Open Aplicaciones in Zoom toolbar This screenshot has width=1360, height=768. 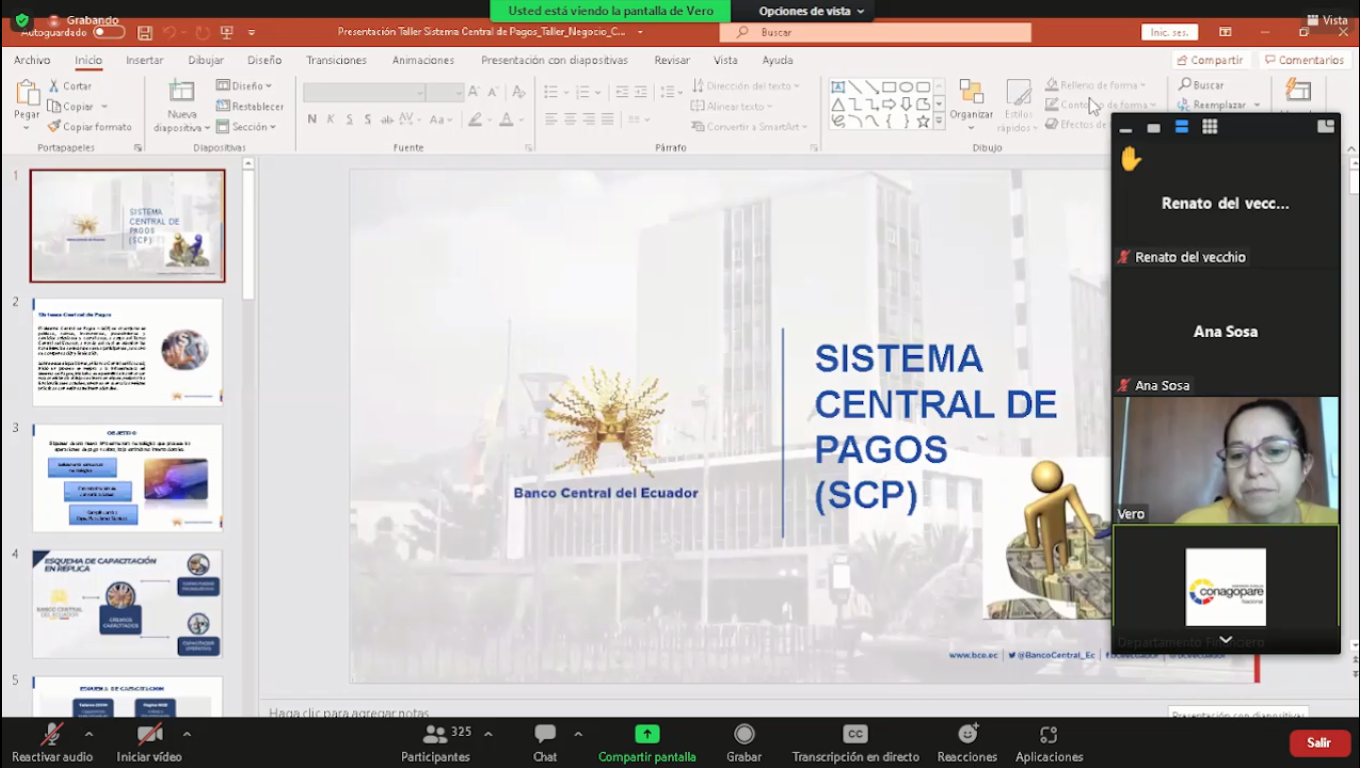coord(1049,742)
